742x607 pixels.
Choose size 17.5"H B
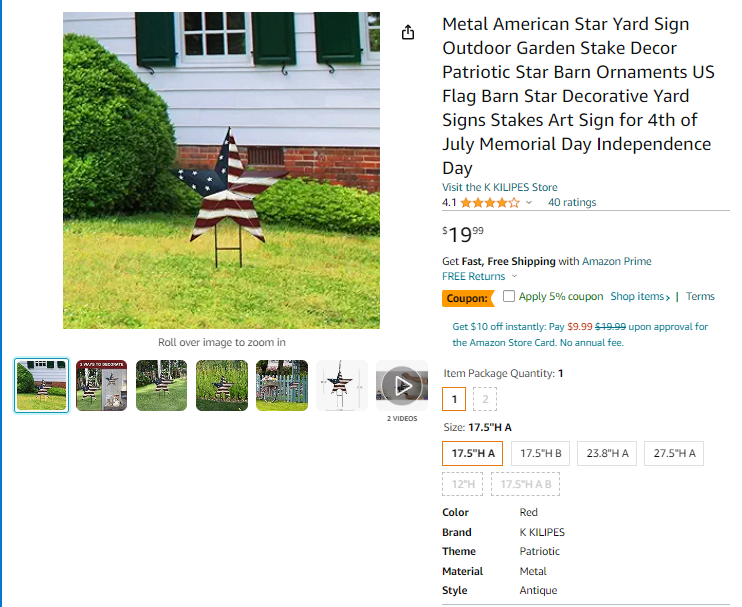pos(540,453)
